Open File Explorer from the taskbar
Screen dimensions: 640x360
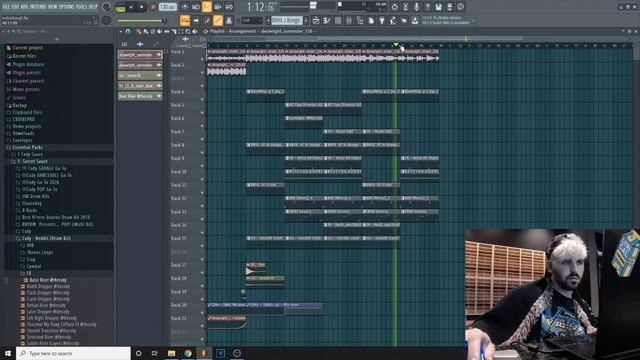(x=171, y=353)
